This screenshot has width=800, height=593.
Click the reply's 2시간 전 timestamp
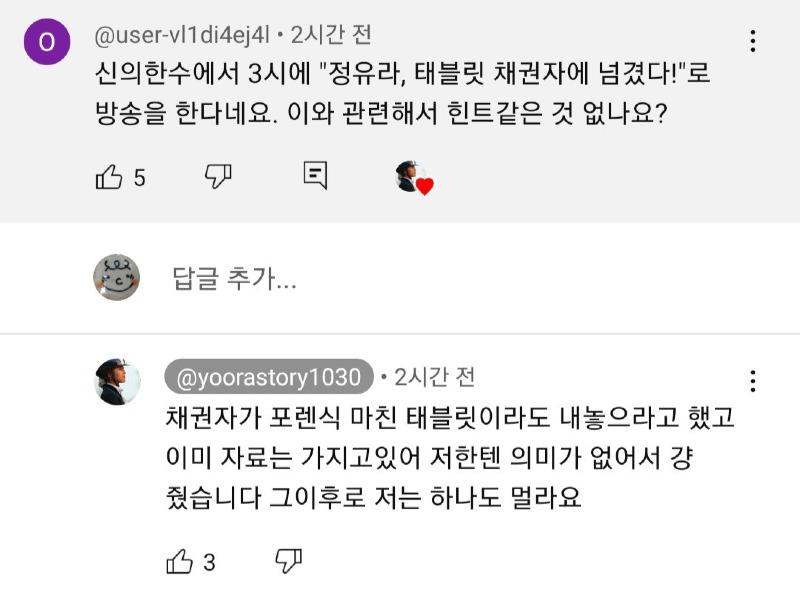click(x=435, y=377)
